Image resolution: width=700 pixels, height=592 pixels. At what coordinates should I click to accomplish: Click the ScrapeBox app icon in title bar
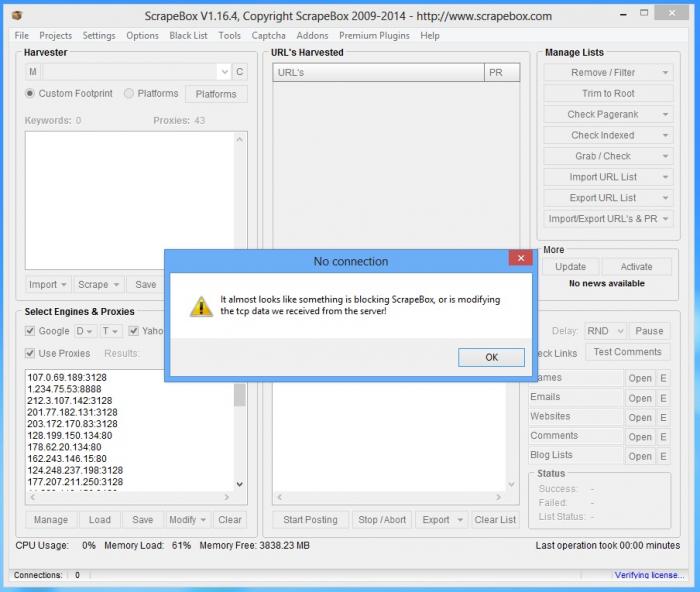click(17, 16)
